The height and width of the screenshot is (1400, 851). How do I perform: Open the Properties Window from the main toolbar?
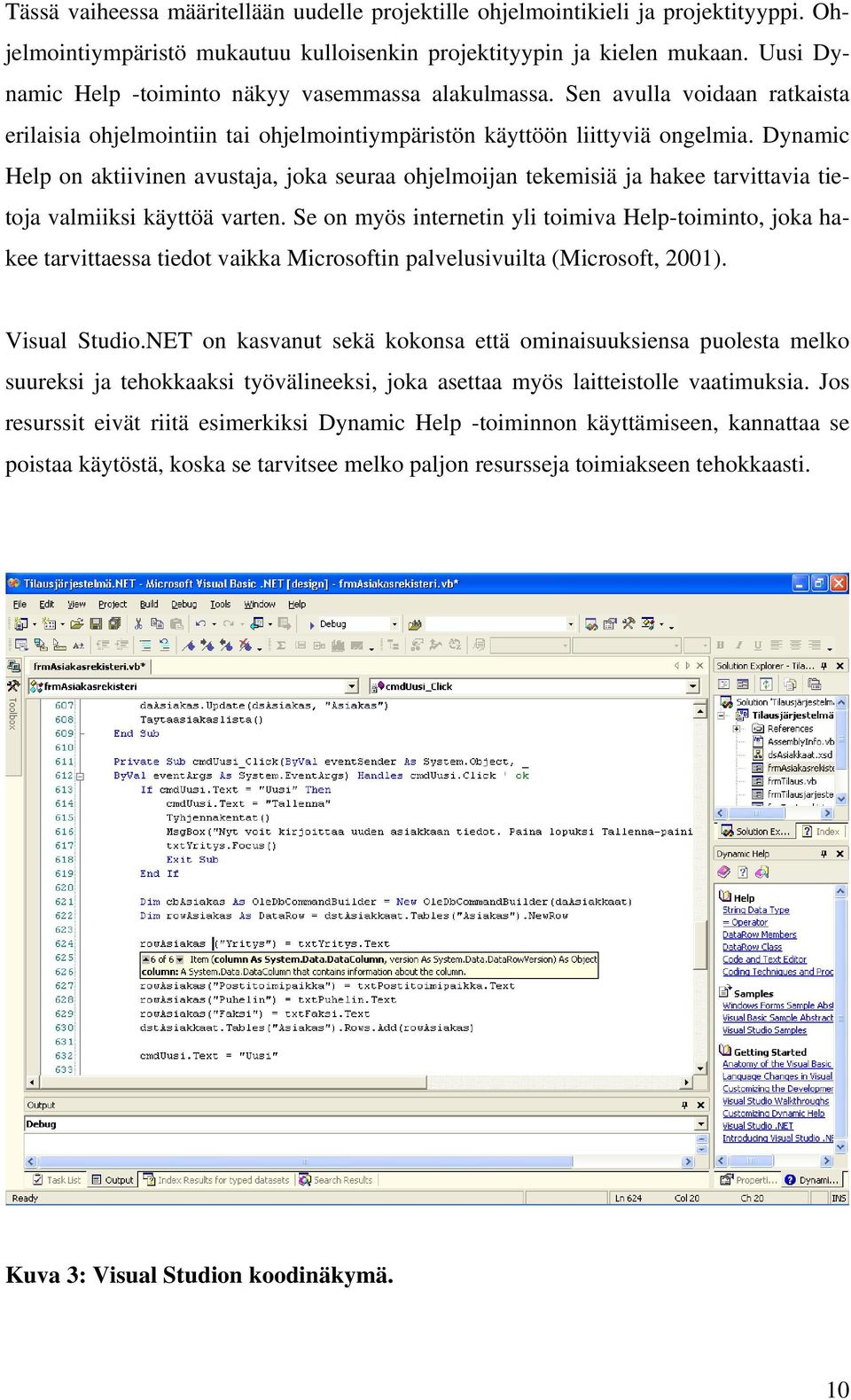pos(610,624)
